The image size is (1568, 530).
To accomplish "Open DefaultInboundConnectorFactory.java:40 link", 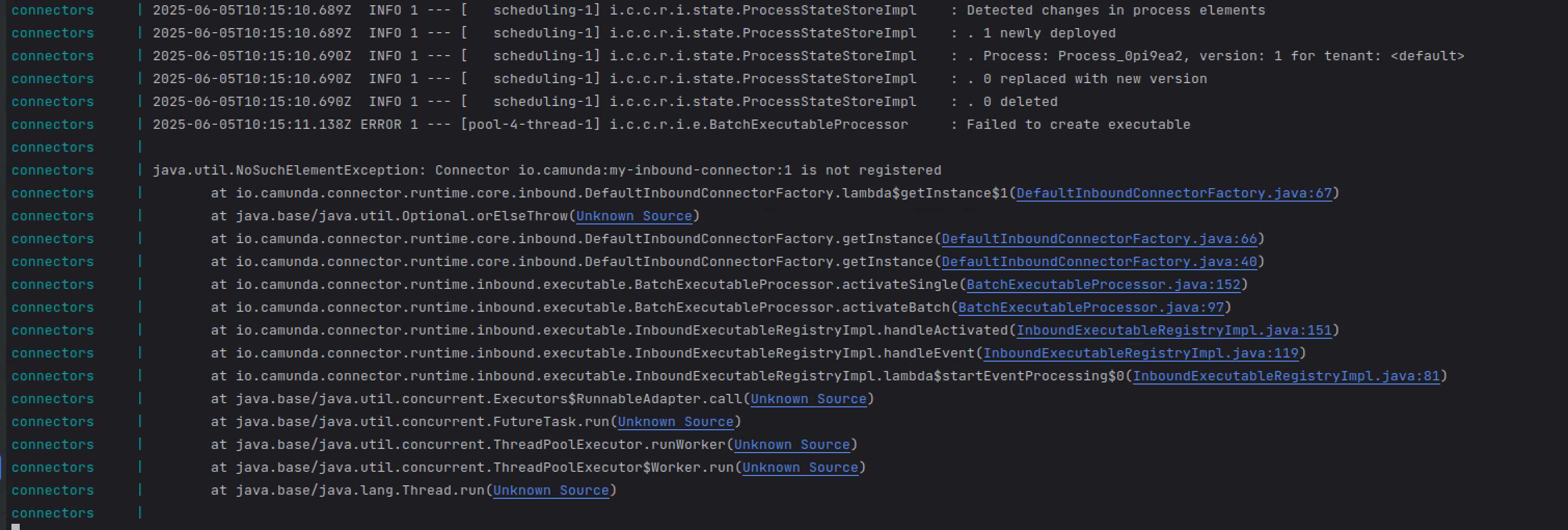I will pyautogui.click(x=1099, y=261).
